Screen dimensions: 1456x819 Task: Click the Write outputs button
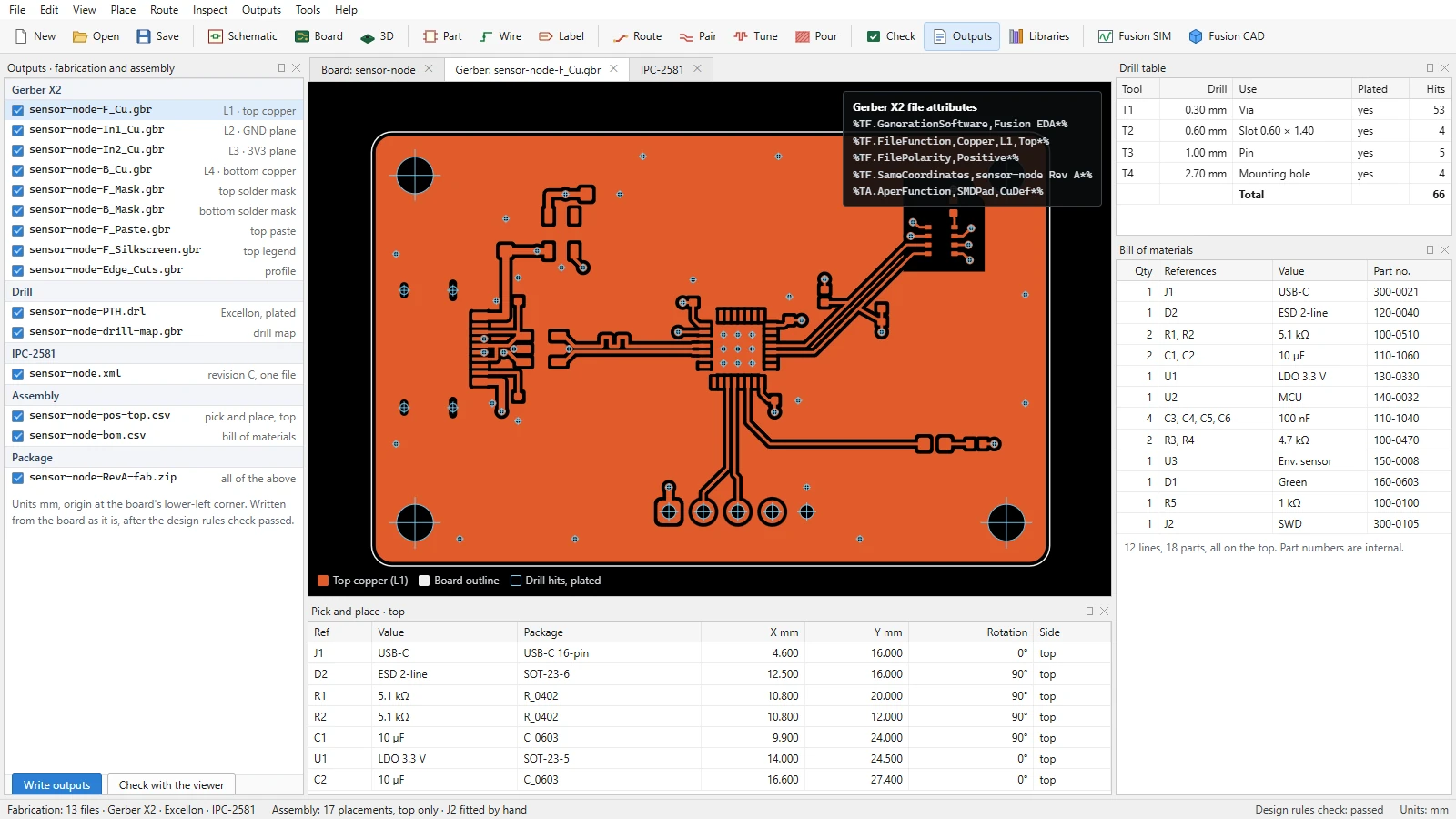click(x=57, y=785)
